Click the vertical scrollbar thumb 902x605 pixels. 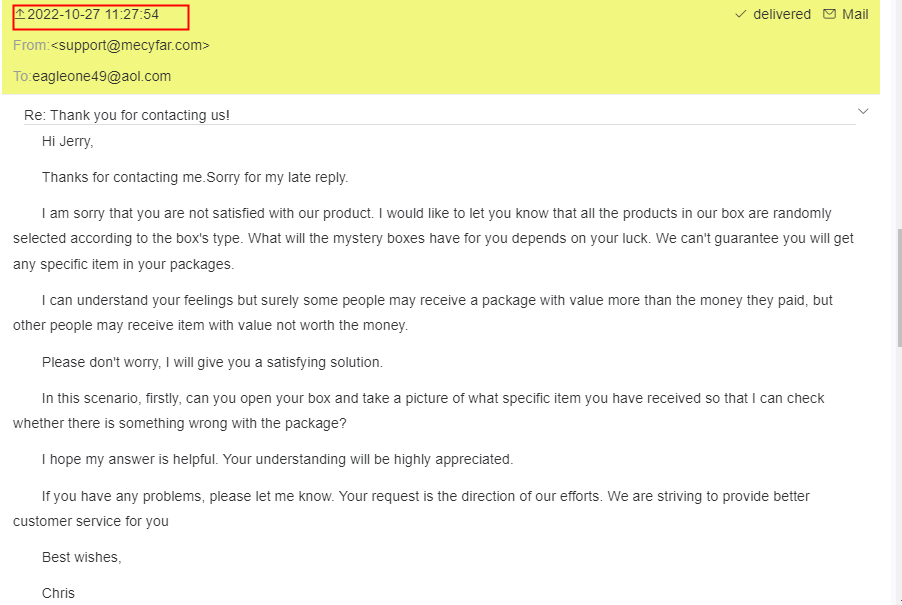point(897,287)
